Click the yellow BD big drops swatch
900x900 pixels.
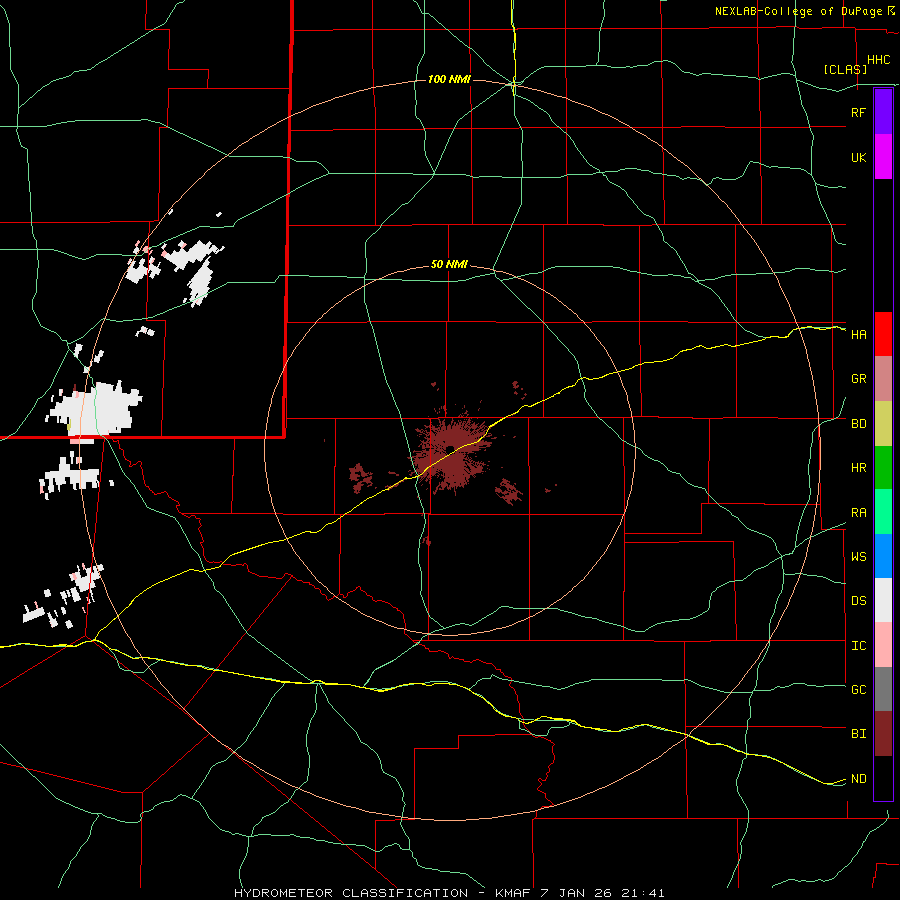(883, 424)
